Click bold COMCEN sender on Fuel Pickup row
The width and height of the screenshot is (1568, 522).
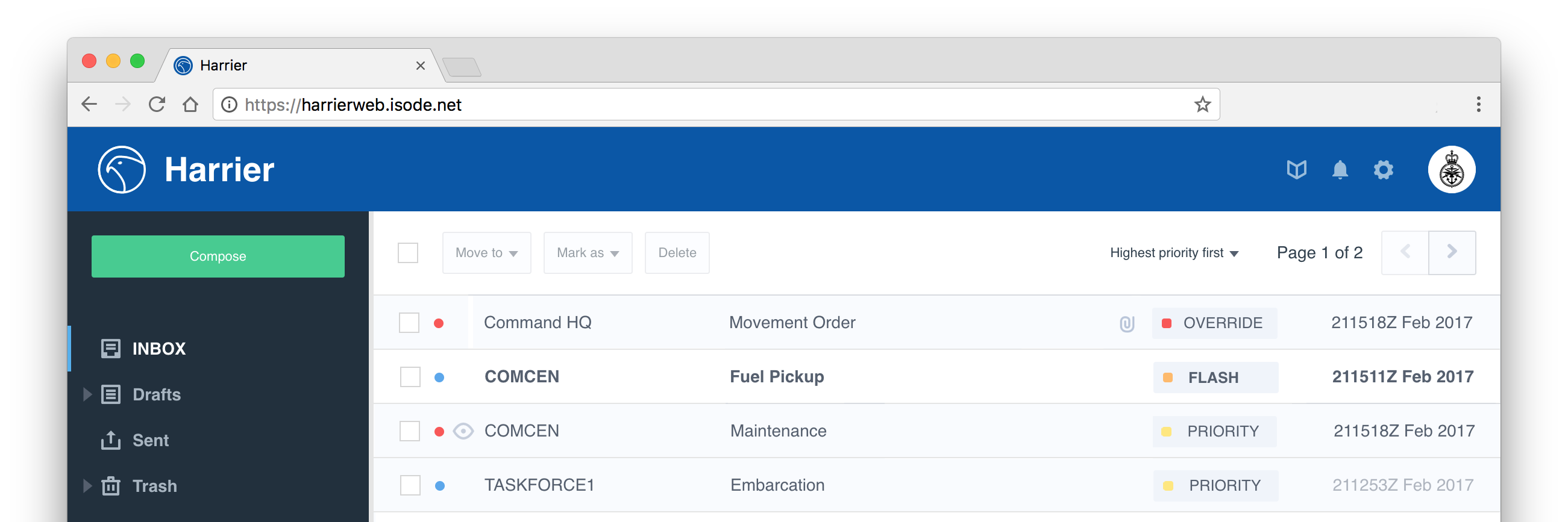(522, 376)
